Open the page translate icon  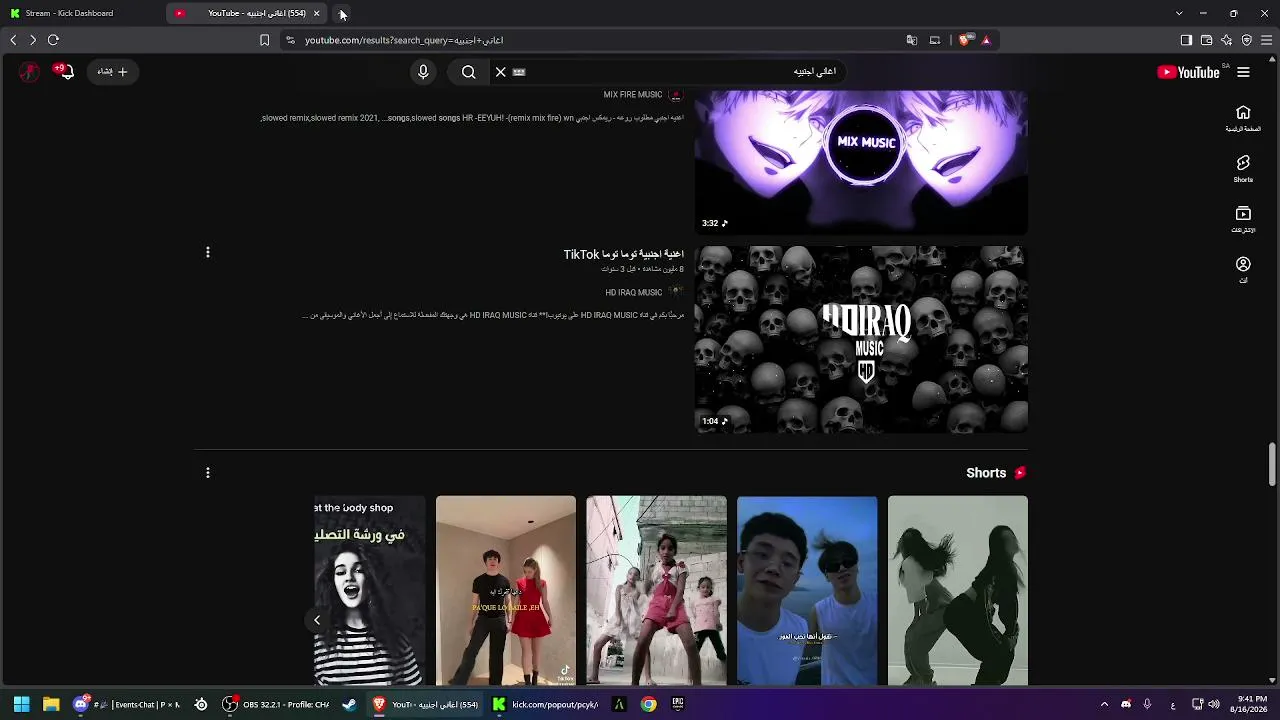[911, 40]
